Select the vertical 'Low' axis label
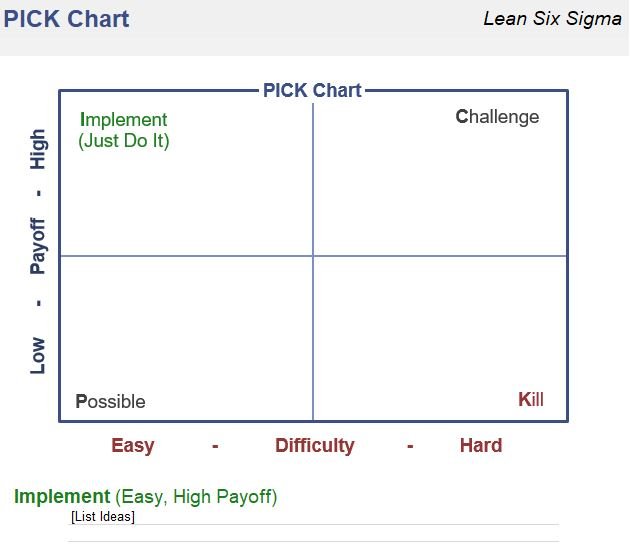 (x=38, y=356)
